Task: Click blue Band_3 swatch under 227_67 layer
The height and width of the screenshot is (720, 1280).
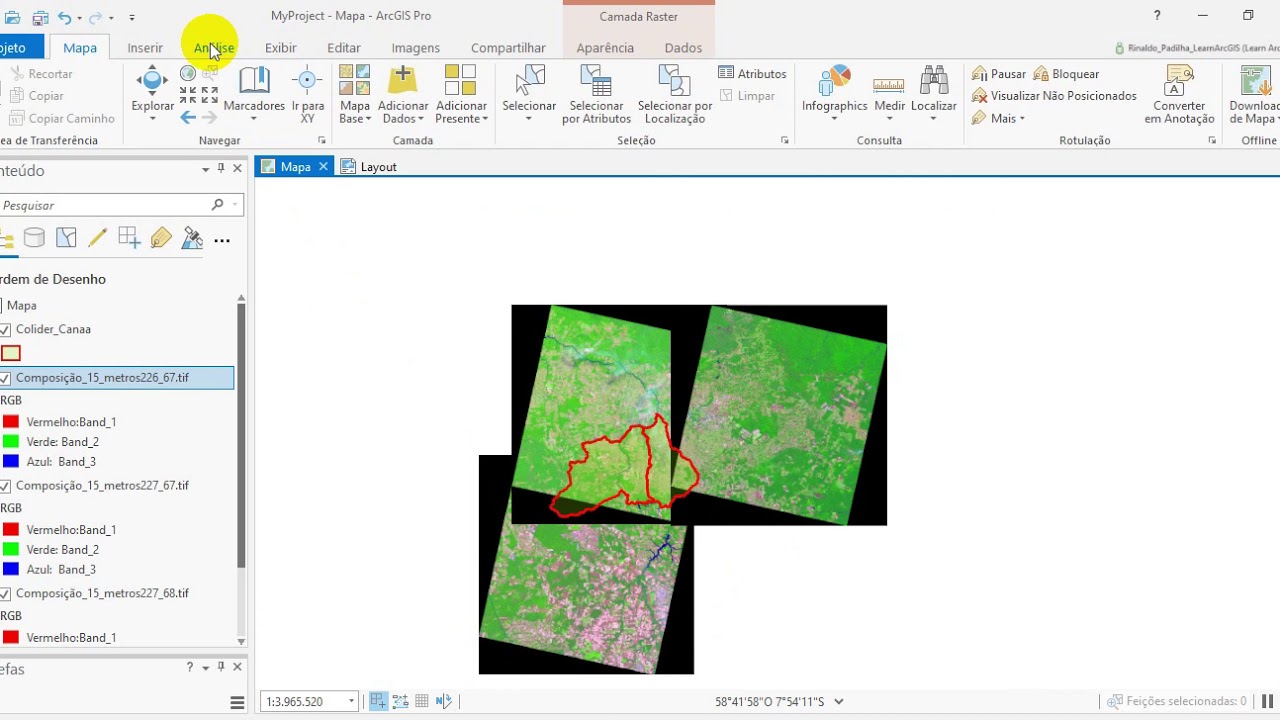Action: tap(11, 570)
